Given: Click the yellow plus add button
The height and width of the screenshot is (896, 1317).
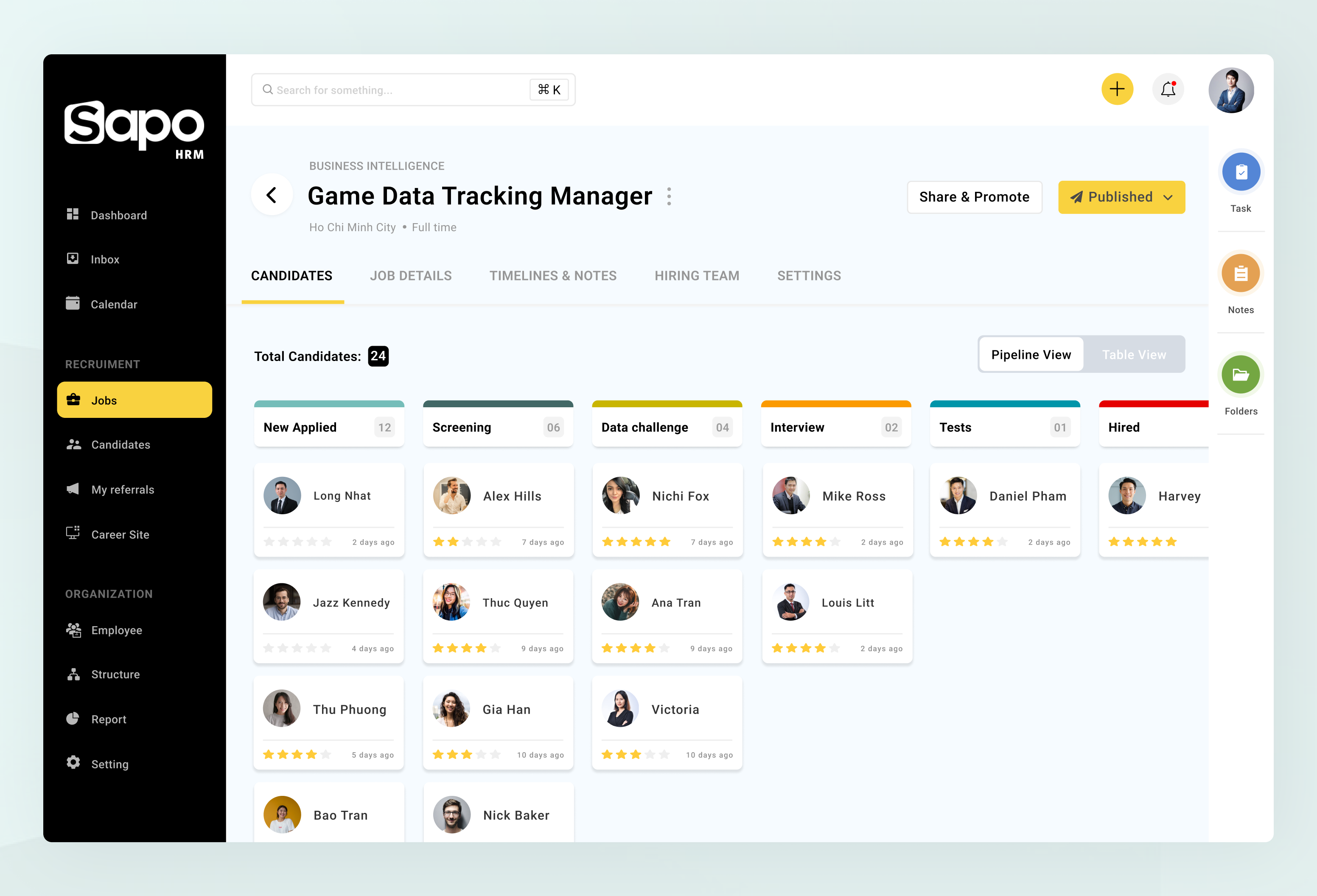Looking at the screenshot, I should 1117,90.
